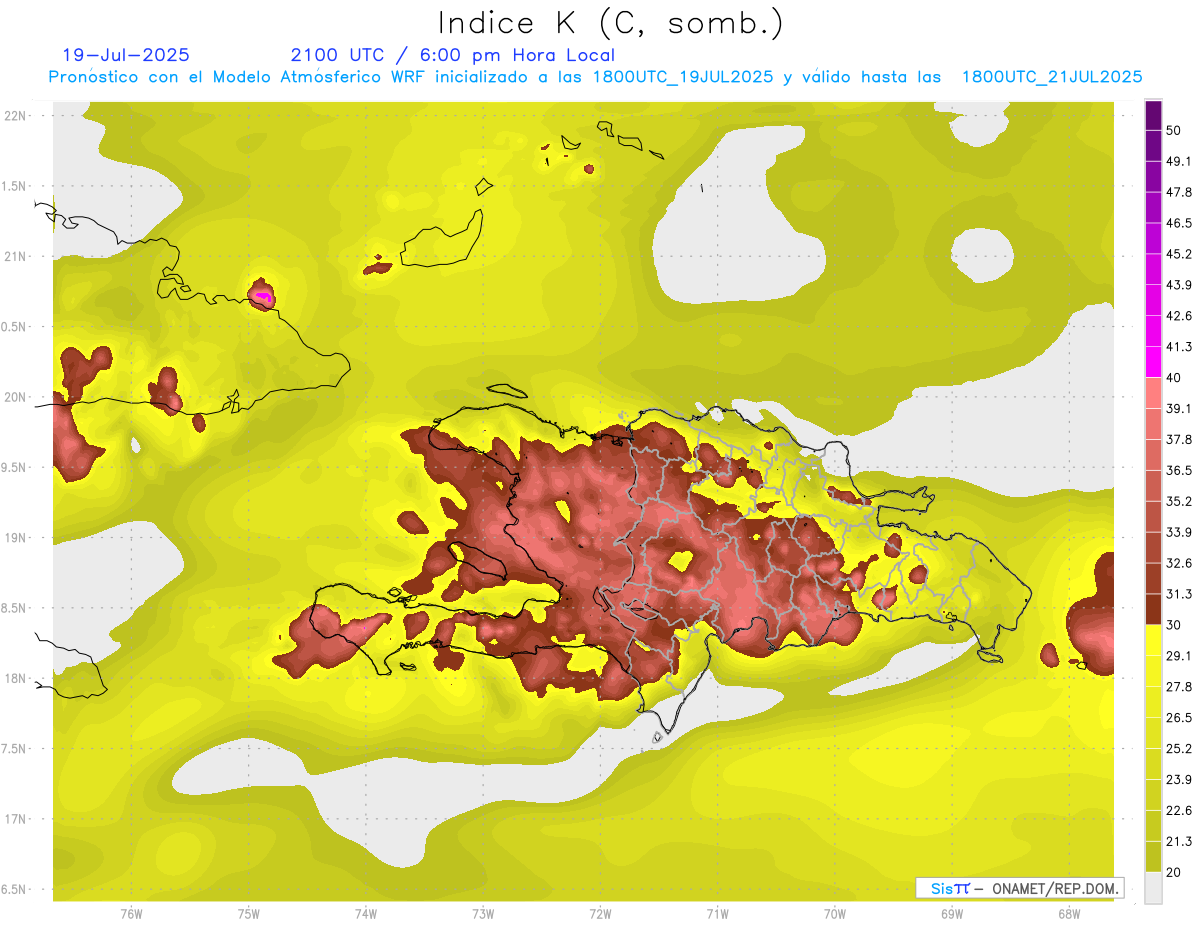Click the longitude label '68W'
The height and width of the screenshot is (927, 1200).
pos(1069,913)
